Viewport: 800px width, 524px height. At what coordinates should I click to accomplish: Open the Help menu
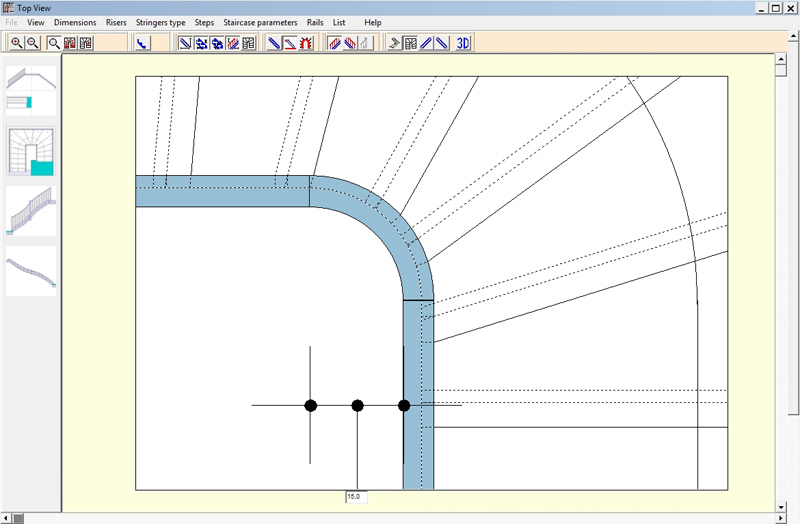pyautogui.click(x=372, y=22)
